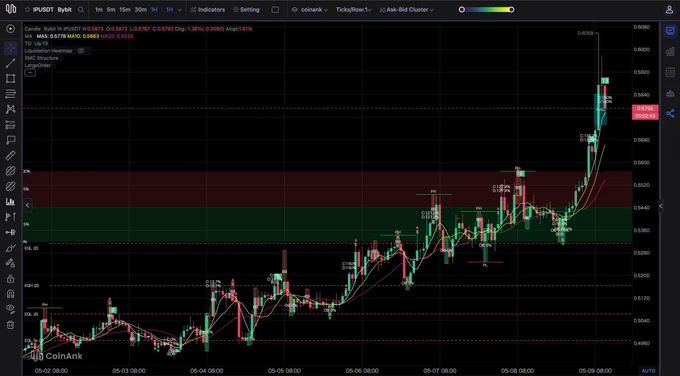Open the user account profile
The height and width of the screenshot is (376, 680).
[669, 10]
